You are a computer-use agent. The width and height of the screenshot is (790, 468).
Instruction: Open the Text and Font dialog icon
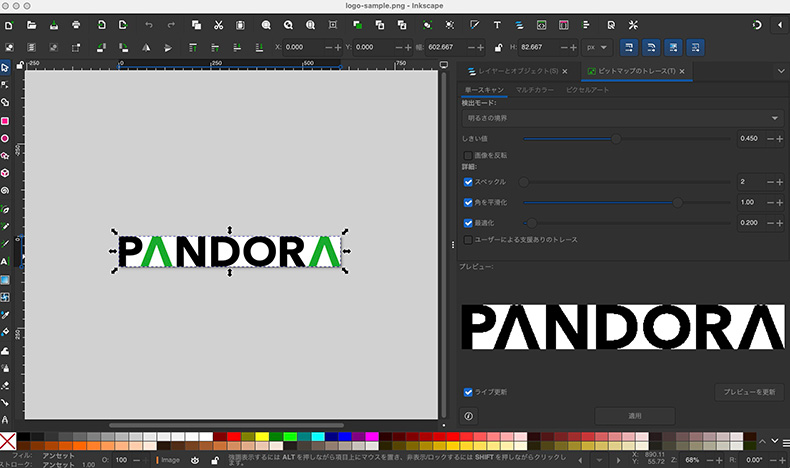497,25
